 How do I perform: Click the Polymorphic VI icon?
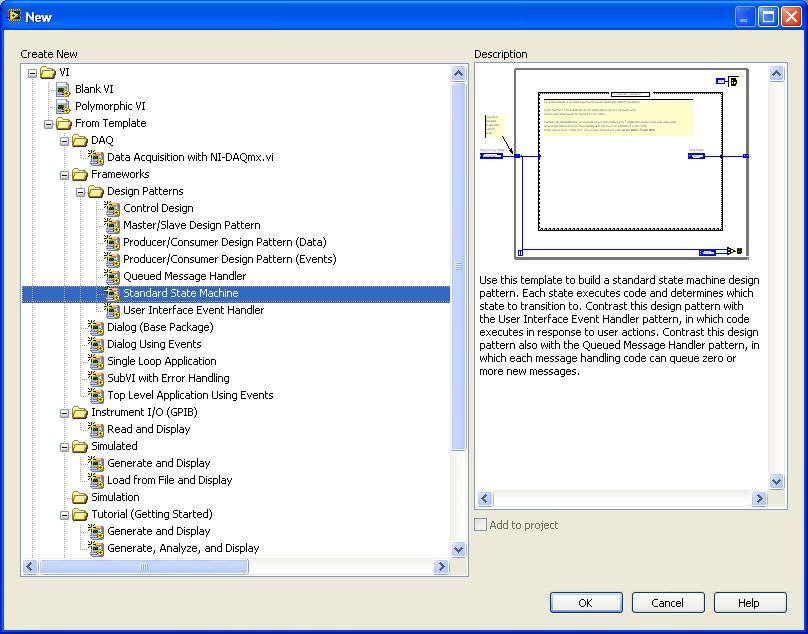(x=63, y=106)
